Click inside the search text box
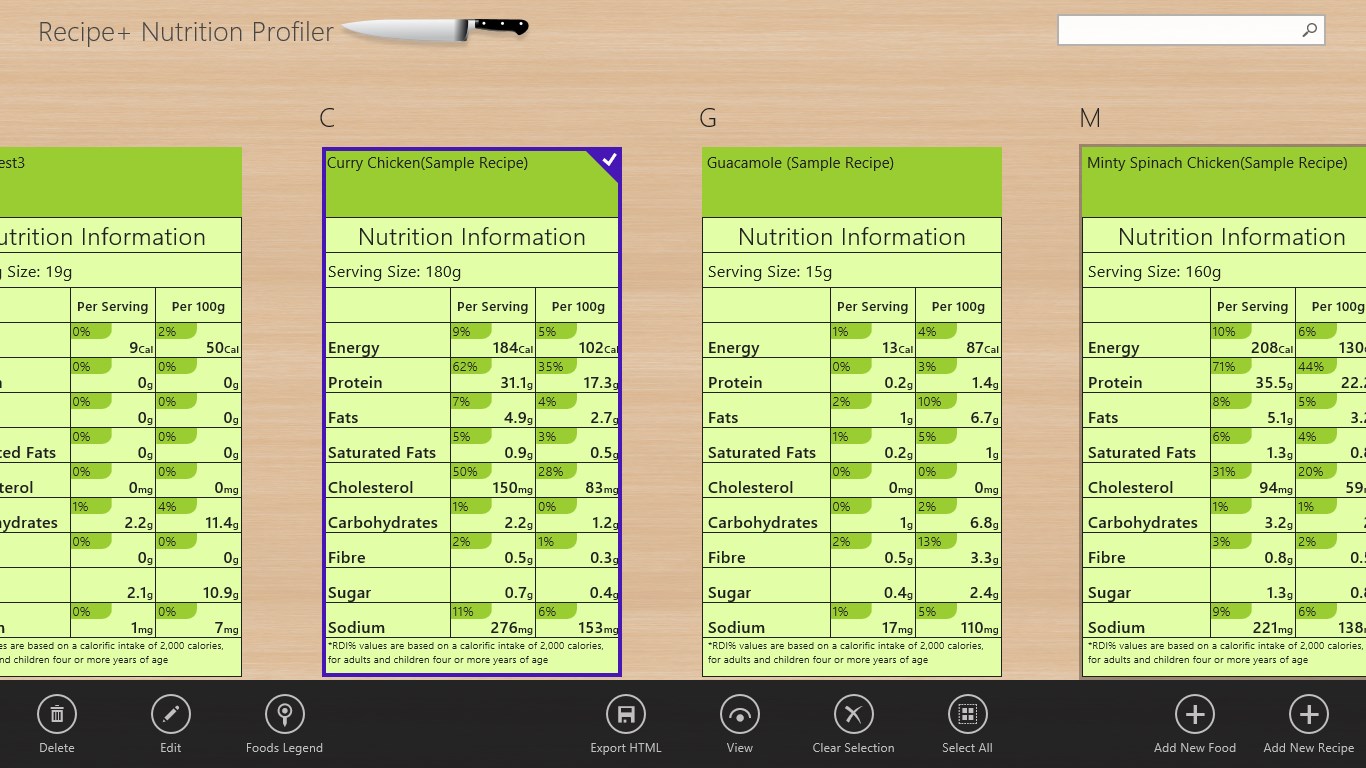This screenshot has width=1366, height=768. pos(1178,31)
